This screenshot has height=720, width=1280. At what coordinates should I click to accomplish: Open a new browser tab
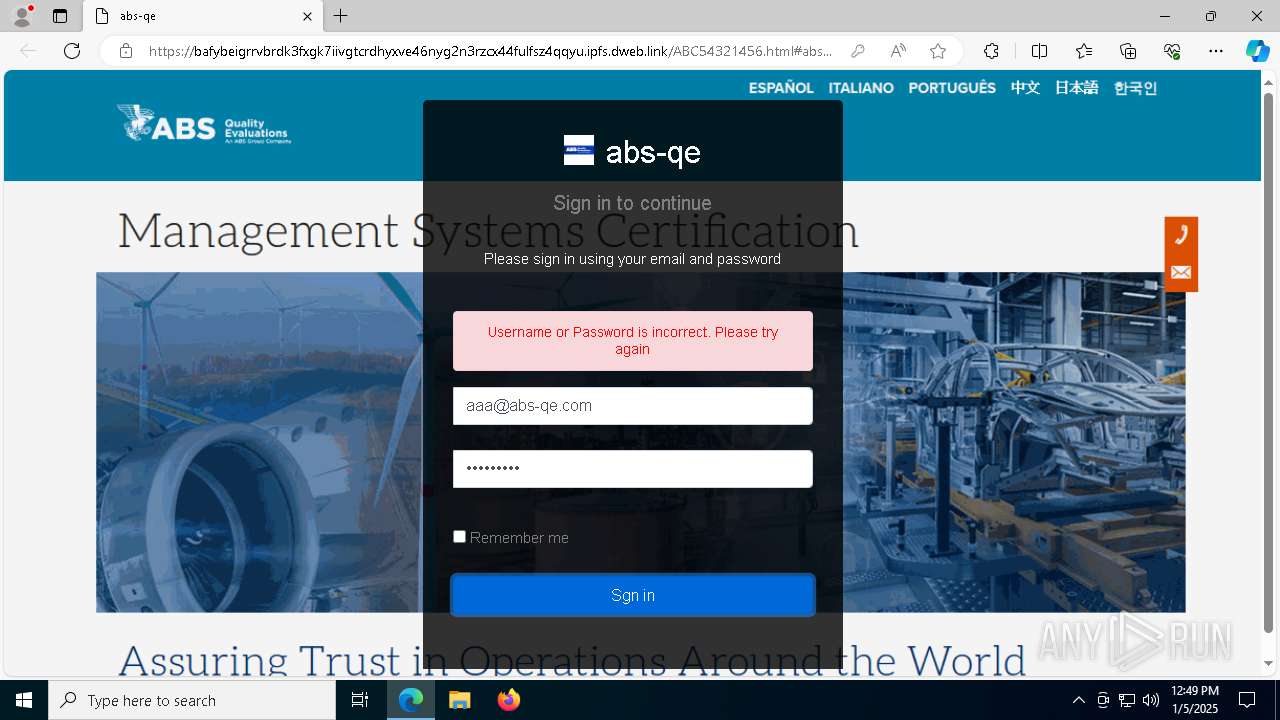[x=341, y=16]
